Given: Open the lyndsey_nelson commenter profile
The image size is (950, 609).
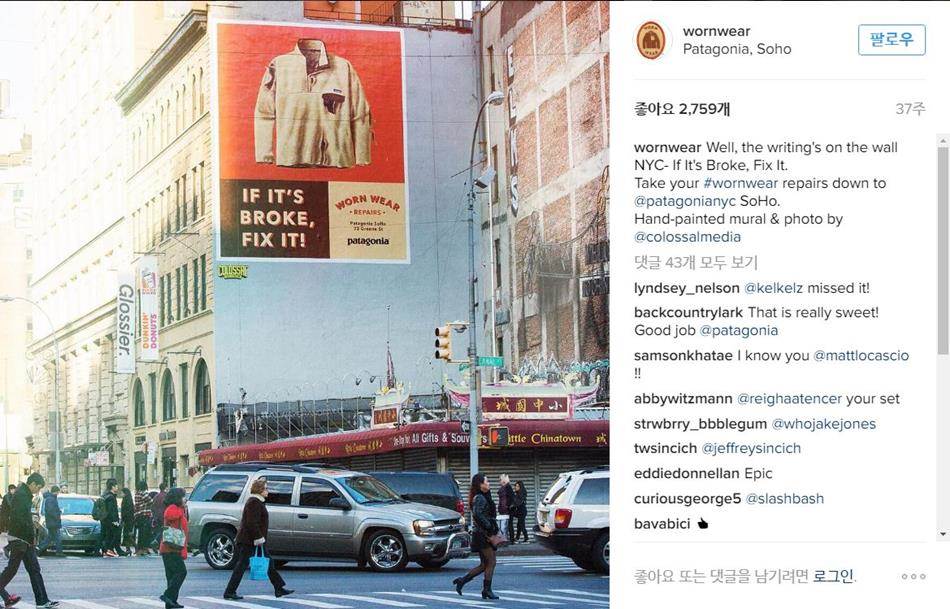Looking at the screenshot, I should [x=686, y=288].
